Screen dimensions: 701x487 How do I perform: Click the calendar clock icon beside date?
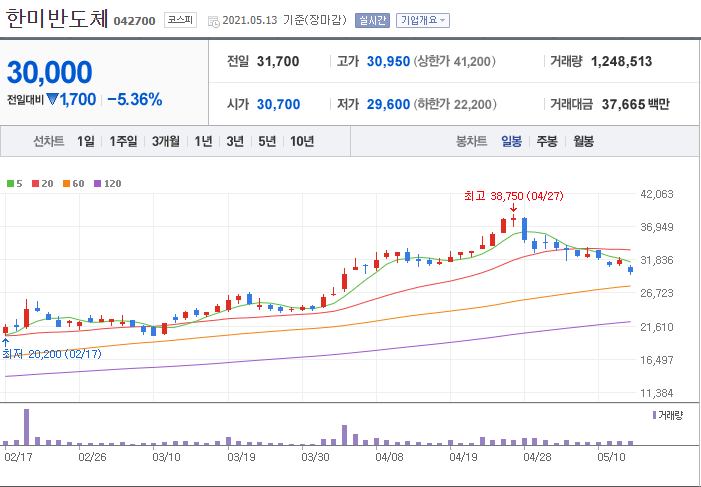point(214,21)
